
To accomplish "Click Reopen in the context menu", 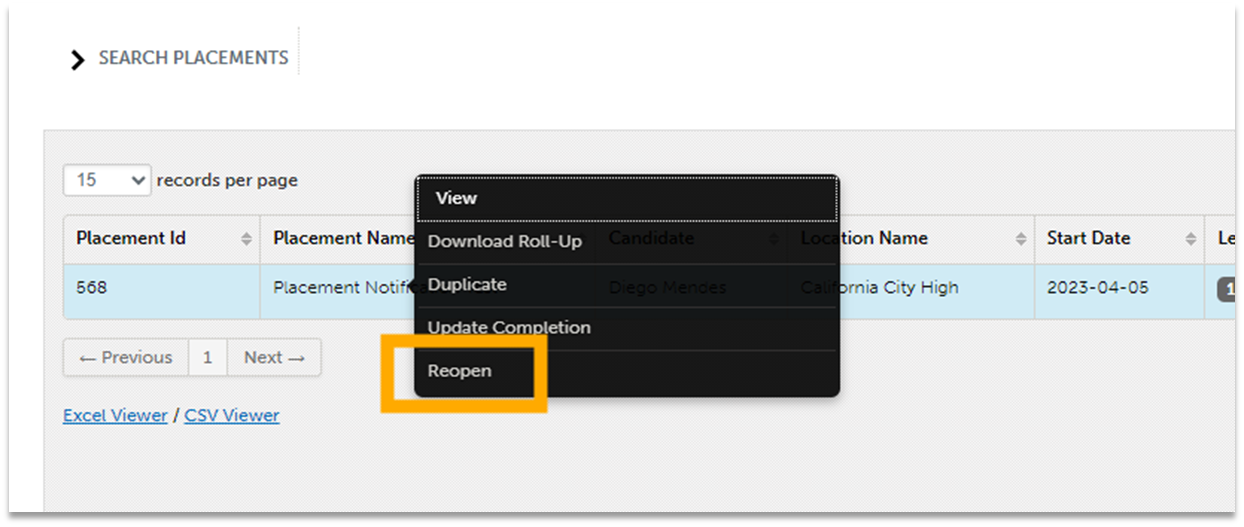I will click(627, 371).
